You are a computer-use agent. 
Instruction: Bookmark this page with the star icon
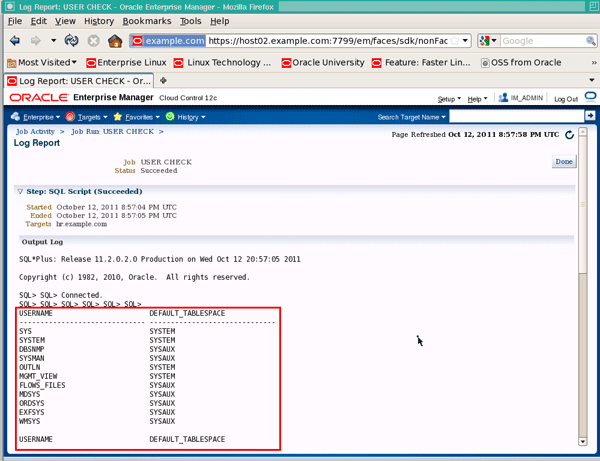pos(454,41)
